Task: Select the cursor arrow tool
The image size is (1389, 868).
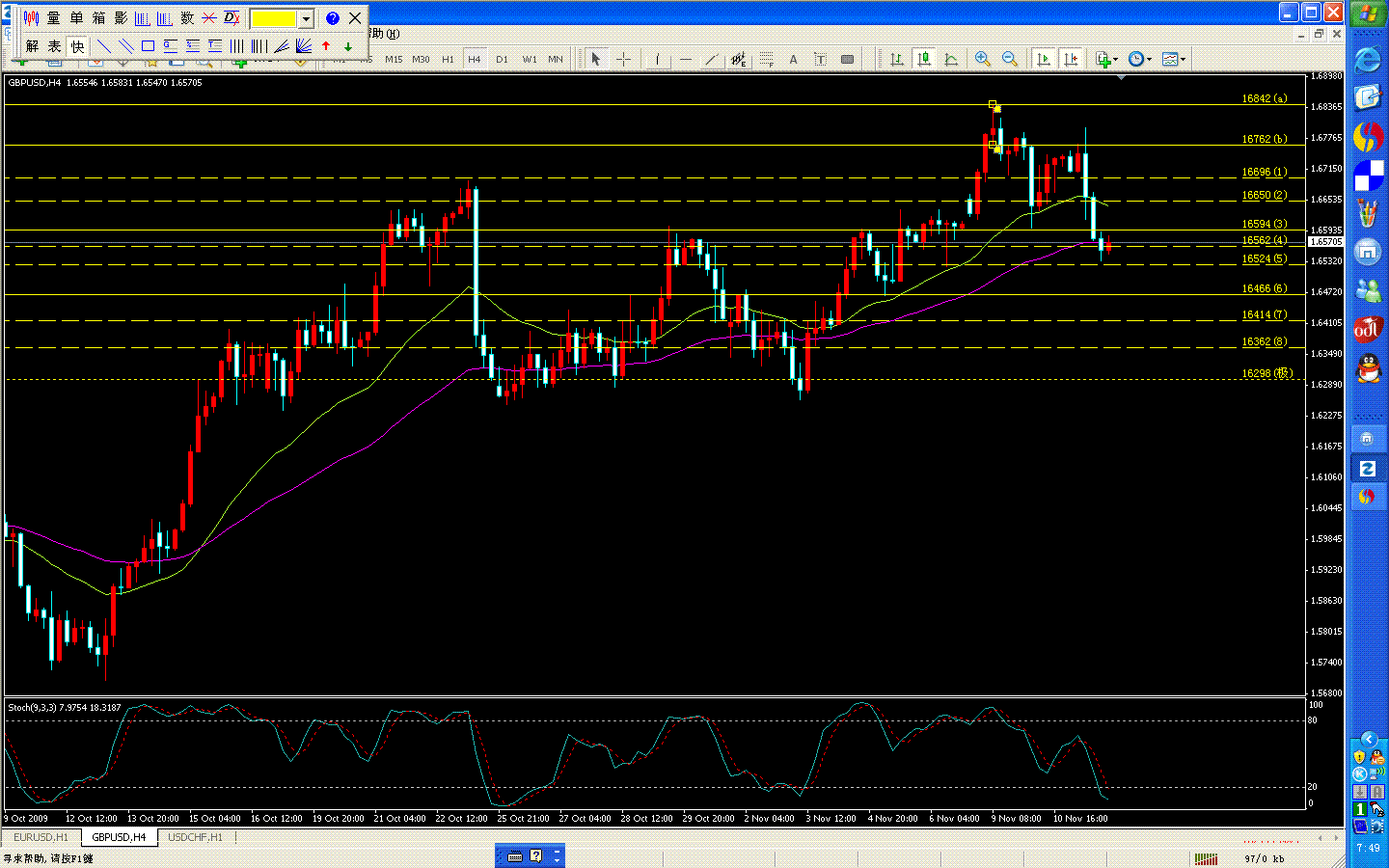Action: point(596,59)
